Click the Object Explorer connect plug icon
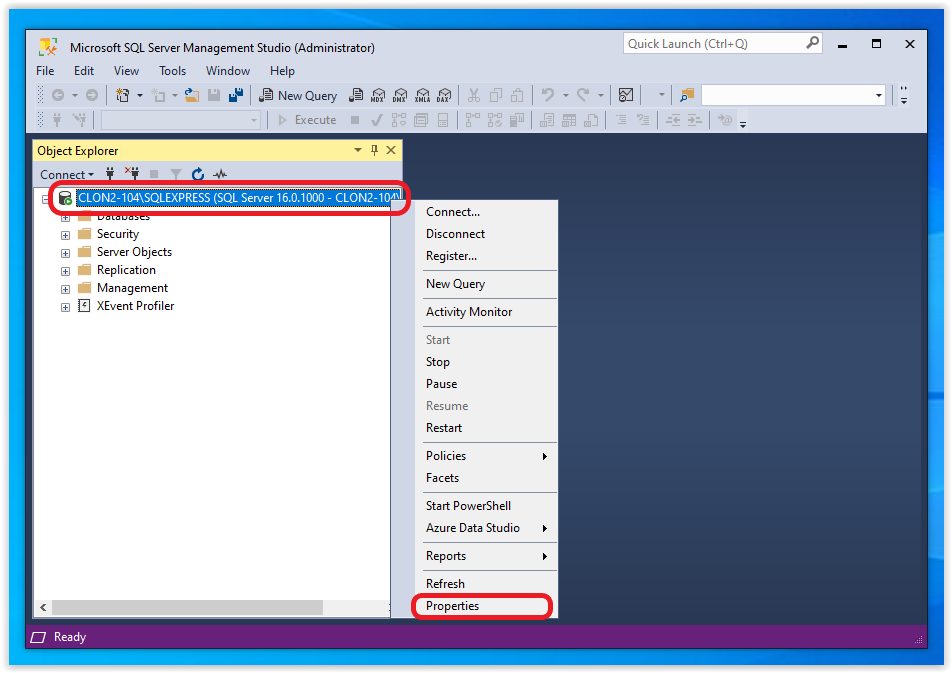 click(110, 174)
